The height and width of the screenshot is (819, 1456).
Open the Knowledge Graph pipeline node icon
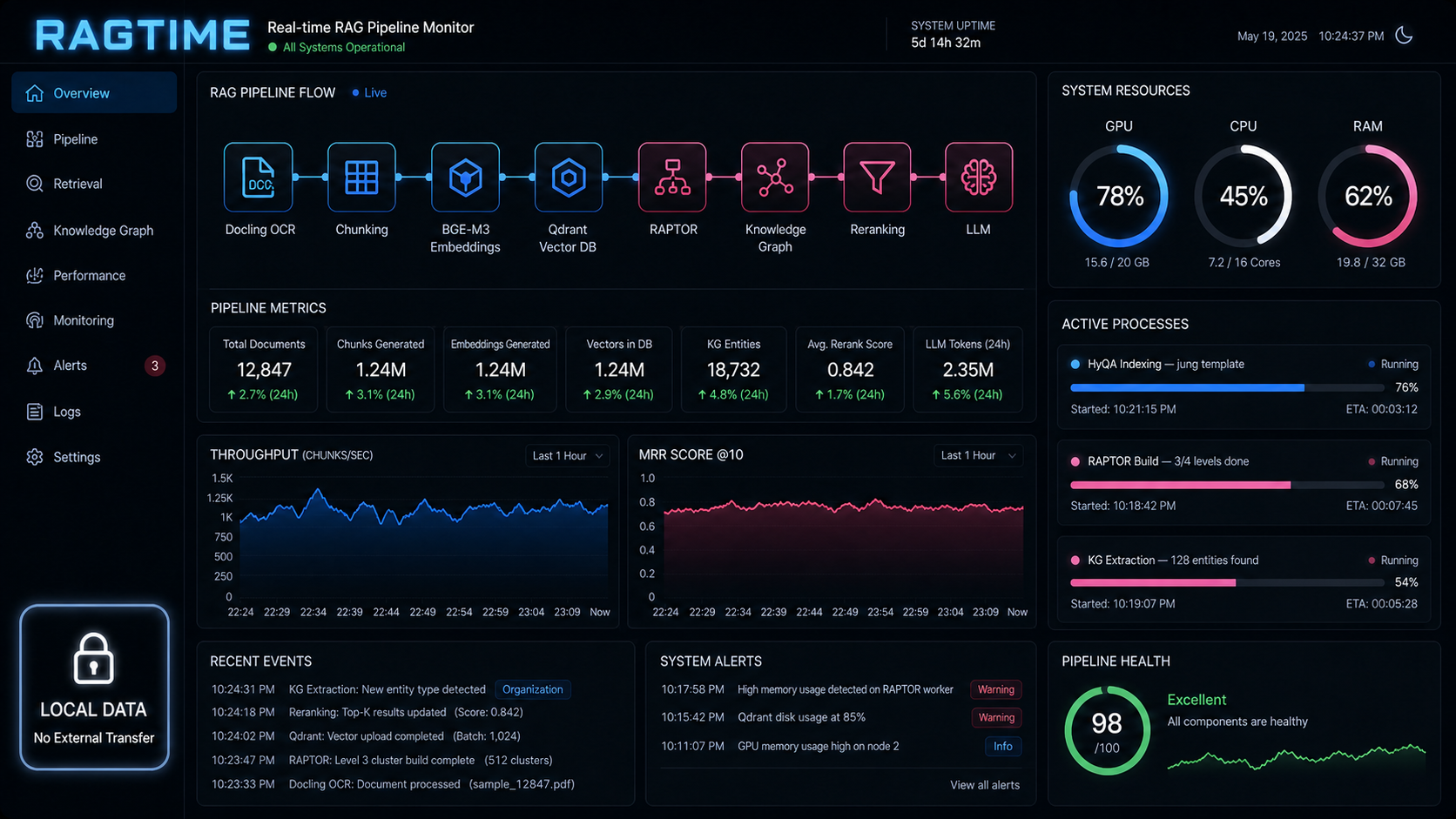click(x=775, y=178)
